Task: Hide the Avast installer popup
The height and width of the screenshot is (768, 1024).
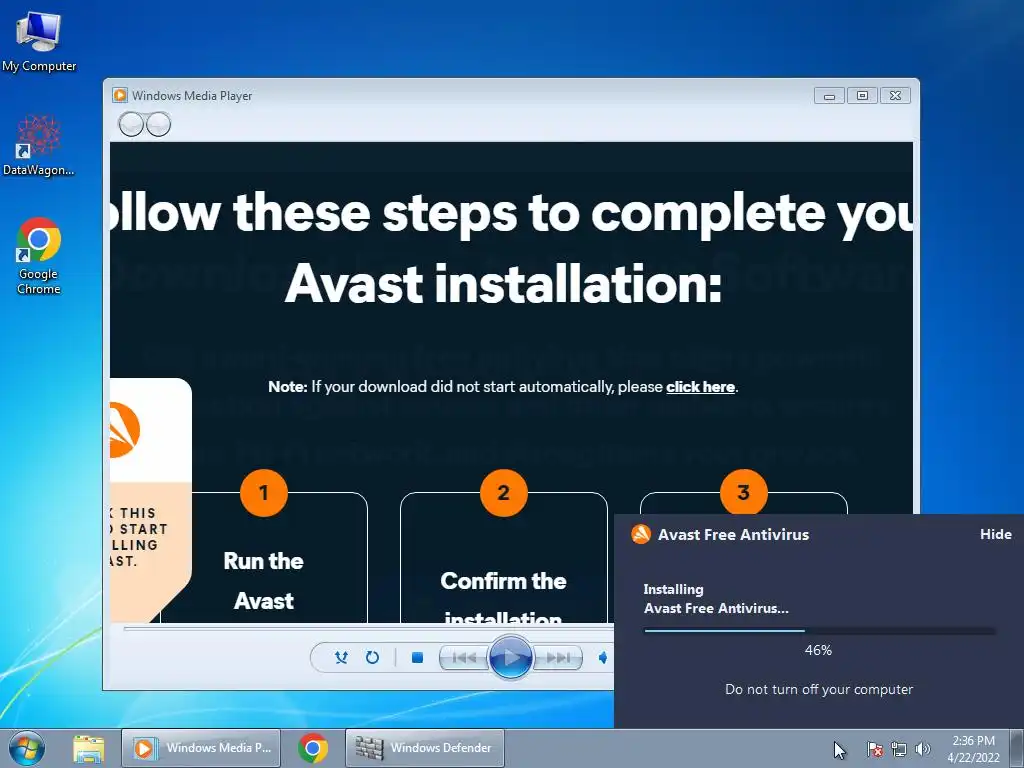Action: pos(995,534)
